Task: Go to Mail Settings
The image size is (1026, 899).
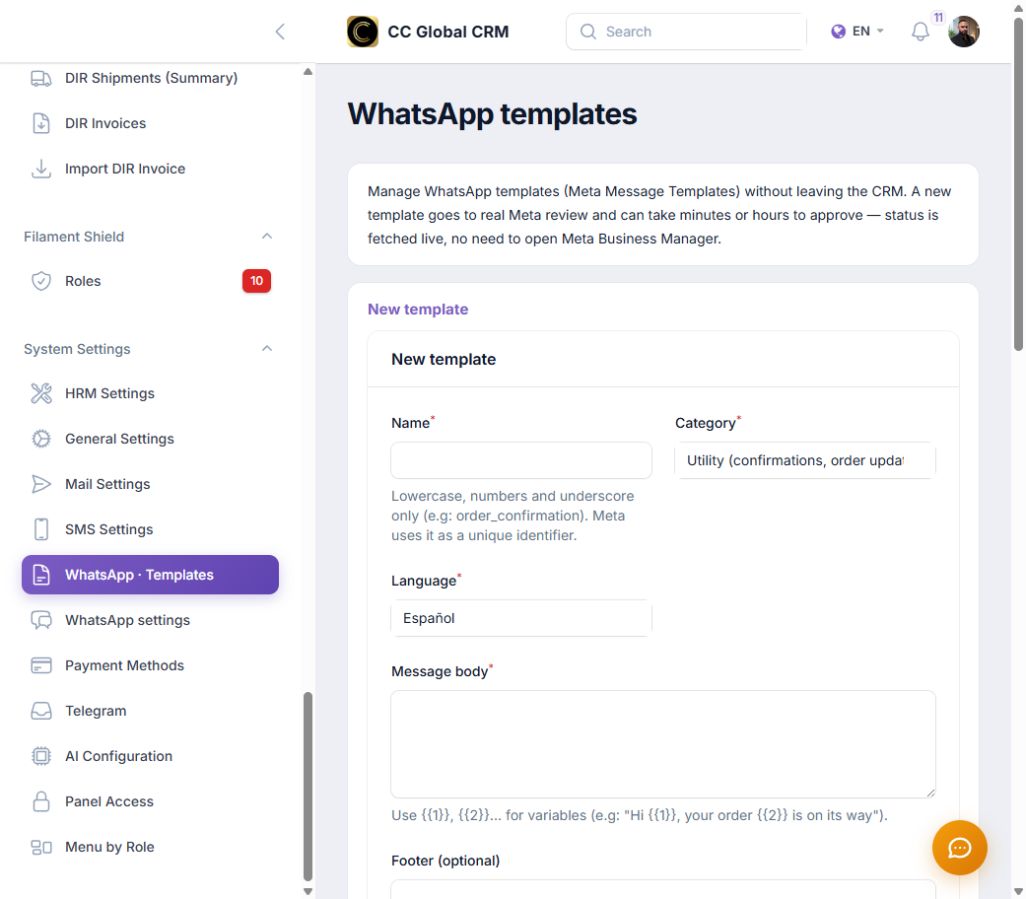Action: click(x=150, y=484)
